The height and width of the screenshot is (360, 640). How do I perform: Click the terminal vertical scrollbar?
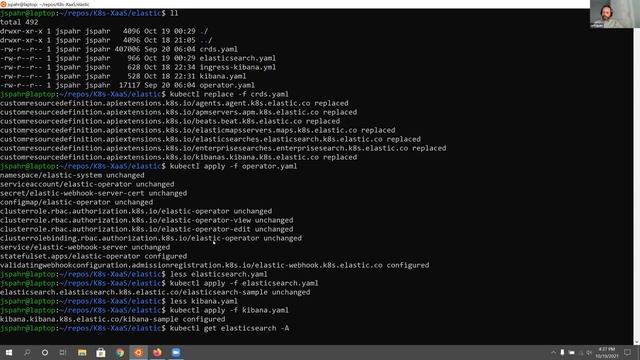pos(636,186)
